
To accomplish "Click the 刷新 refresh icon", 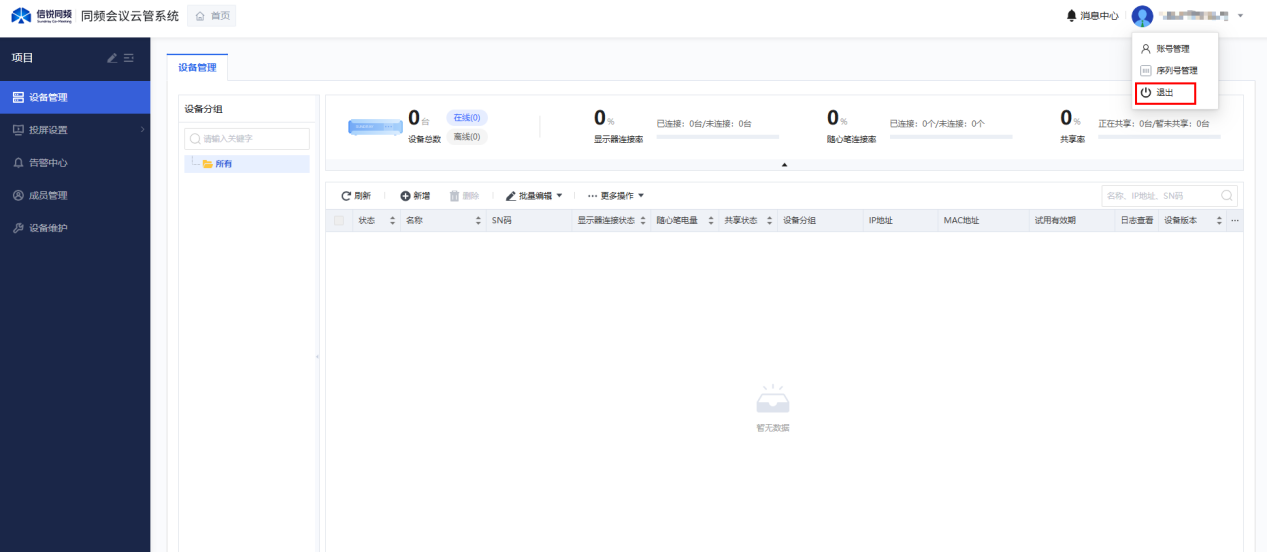I will click(346, 196).
